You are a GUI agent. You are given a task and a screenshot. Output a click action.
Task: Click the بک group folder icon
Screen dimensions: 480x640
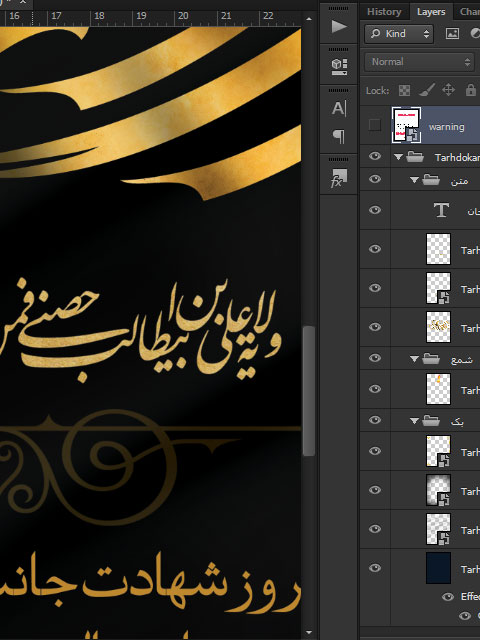[431, 420]
